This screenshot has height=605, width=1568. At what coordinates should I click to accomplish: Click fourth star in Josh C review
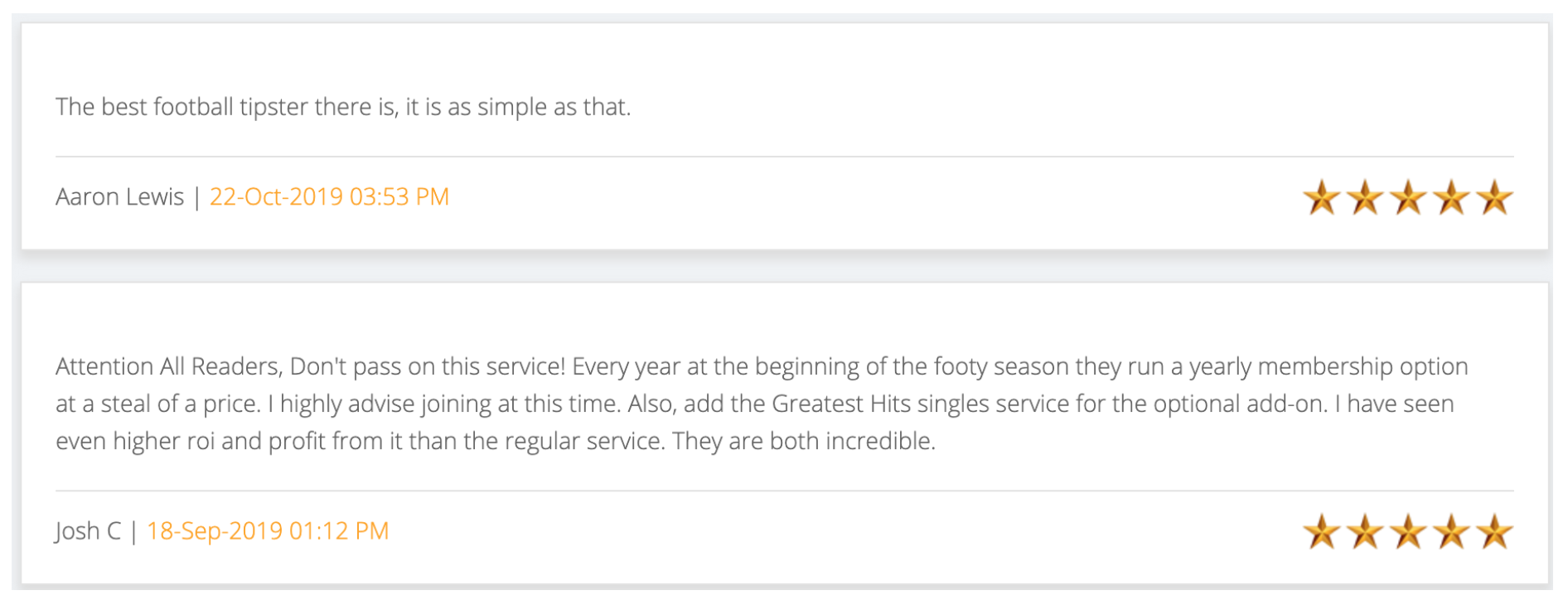(1451, 532)
